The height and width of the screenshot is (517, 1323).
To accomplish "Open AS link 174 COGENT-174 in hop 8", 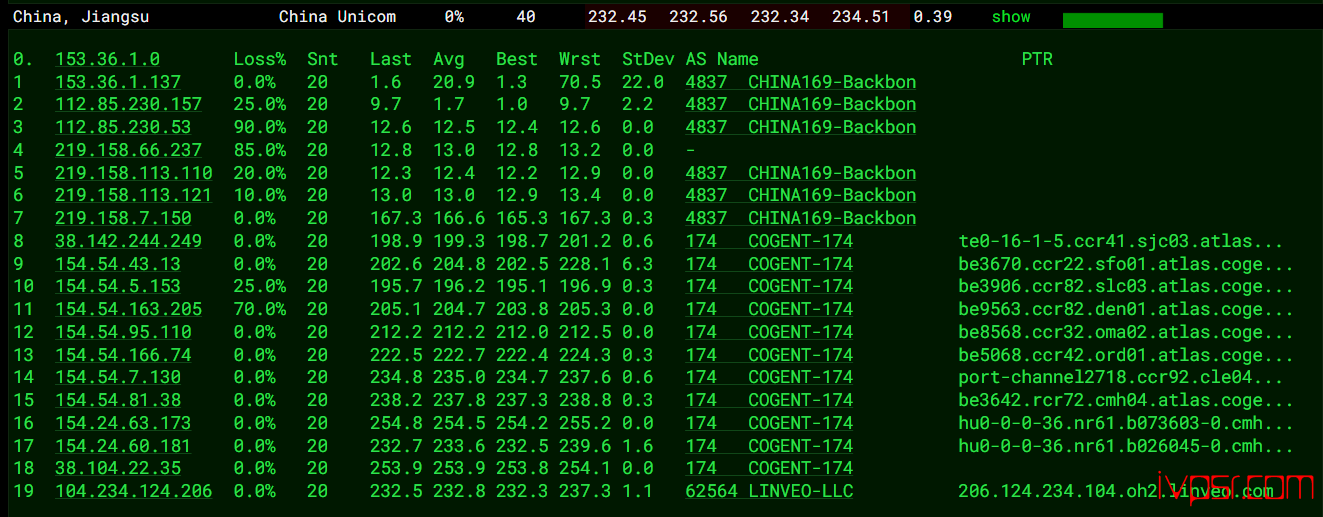I will [x=769, y=241].
